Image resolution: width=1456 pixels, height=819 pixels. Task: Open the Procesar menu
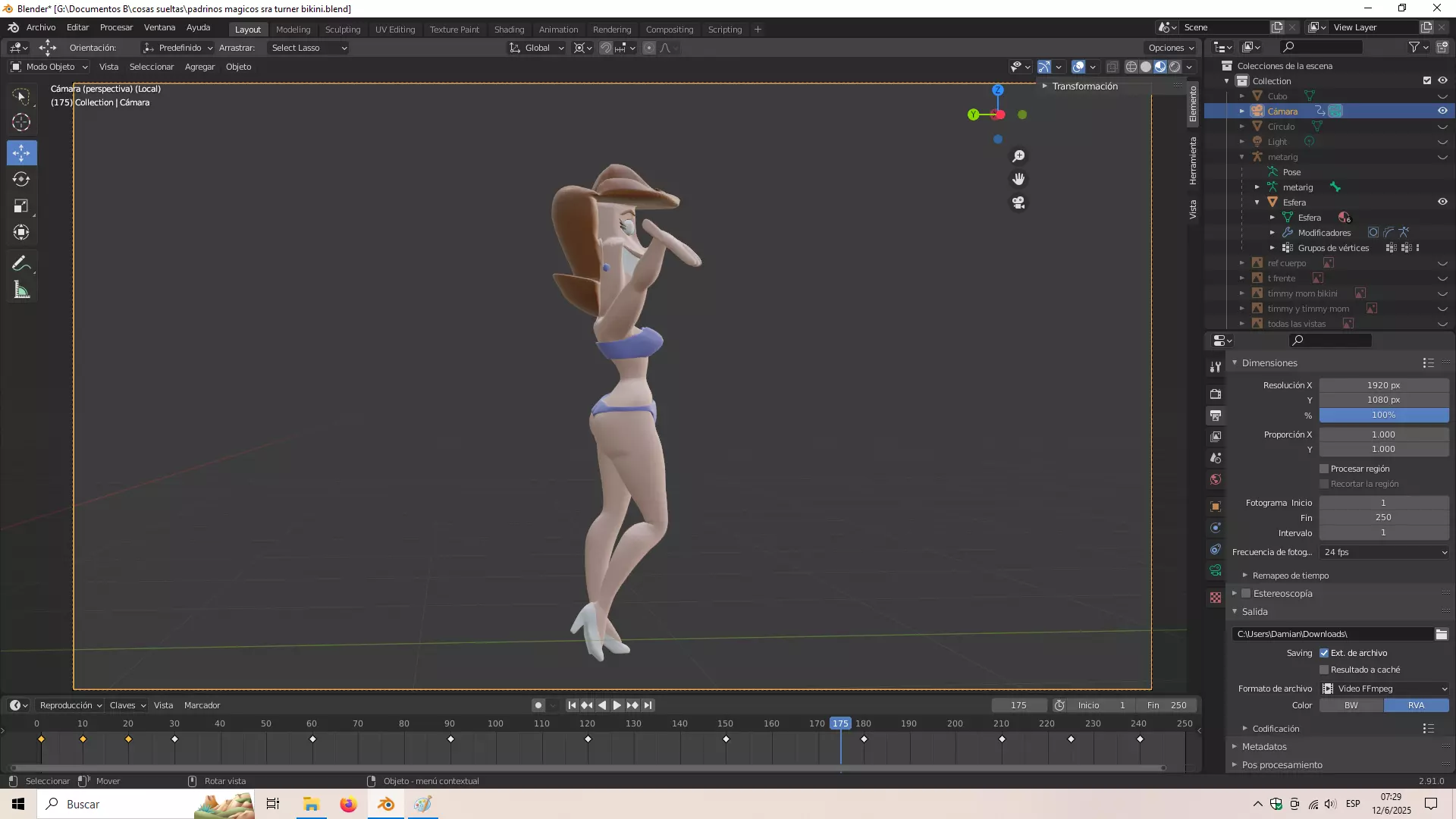point(116,27)
